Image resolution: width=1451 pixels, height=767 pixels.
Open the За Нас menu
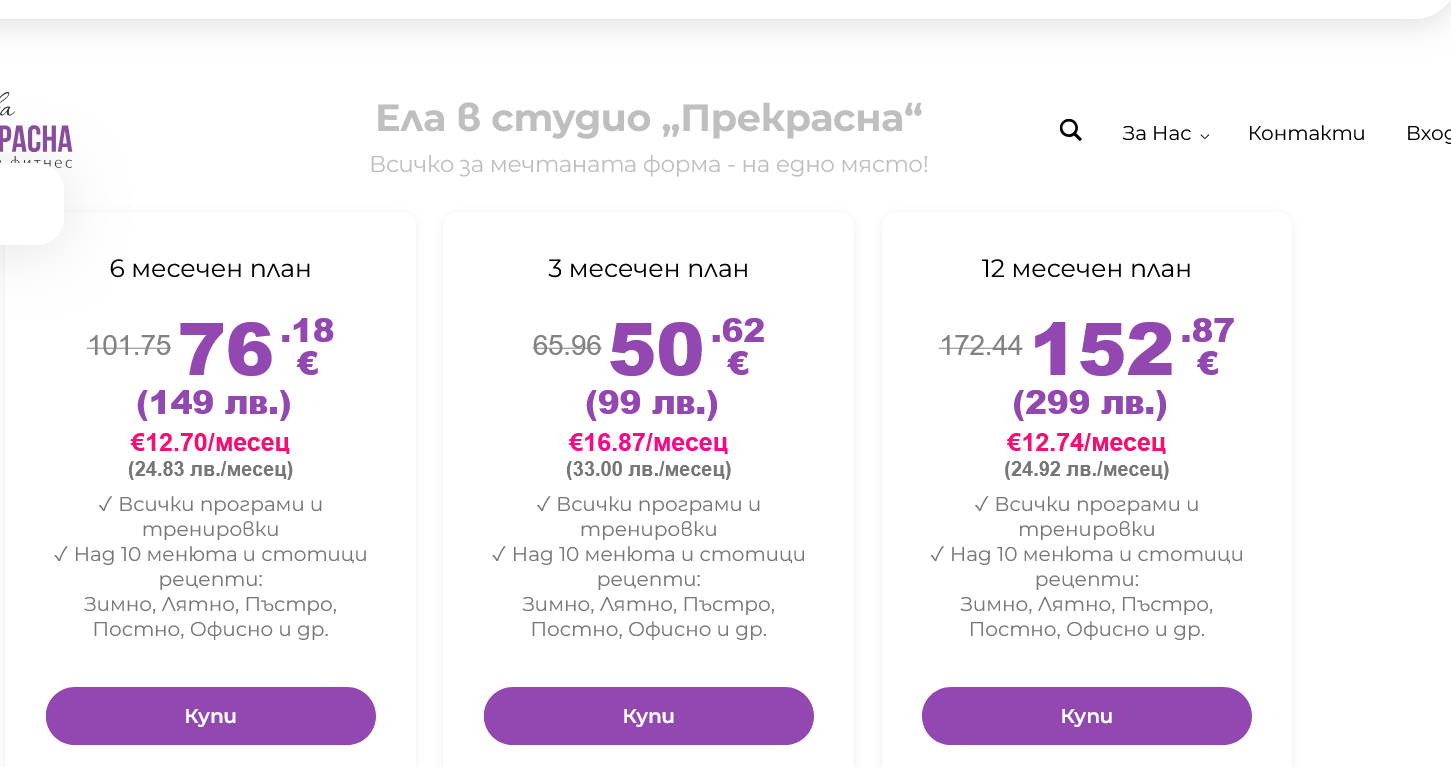coord(1156,134)
